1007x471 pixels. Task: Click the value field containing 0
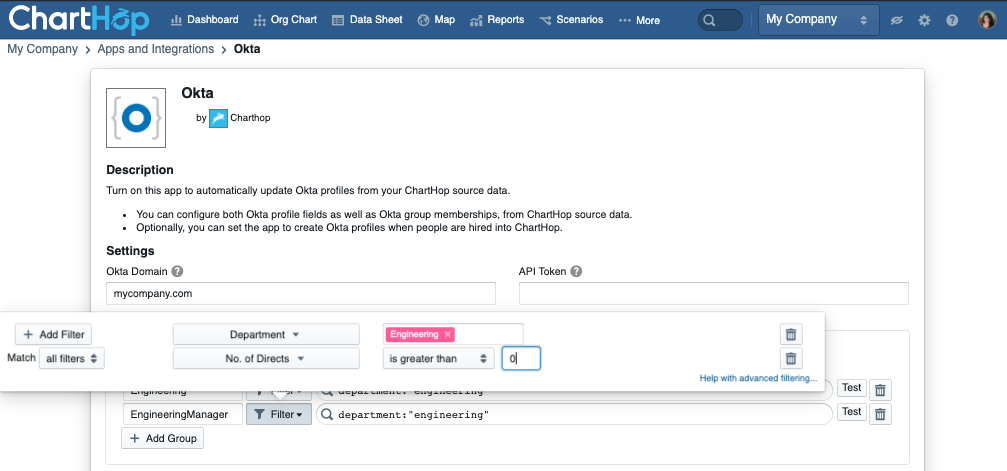coord(521,359)
